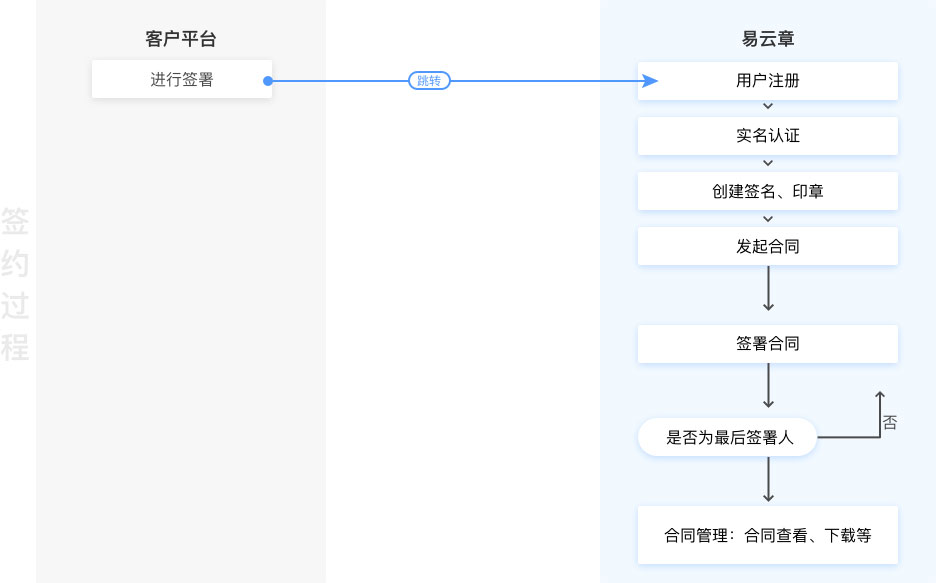Select the 用户注册 step box
This screenshot has width=936, height=583.
coord(767,81)
